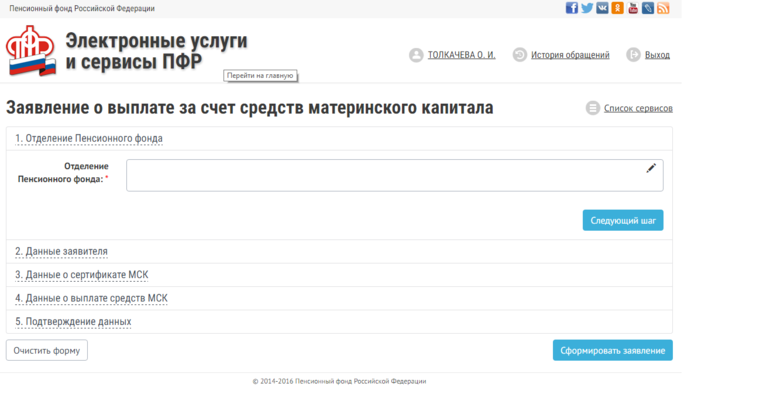Screen dimensions: 770x411
Task: Open the YouTube channel icon
Action: pos(632,8)
